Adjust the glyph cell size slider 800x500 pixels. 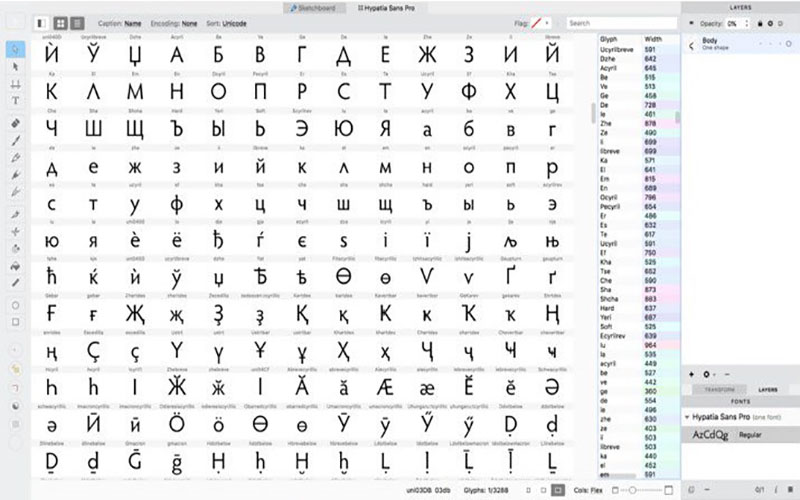[x=632, y=490]
